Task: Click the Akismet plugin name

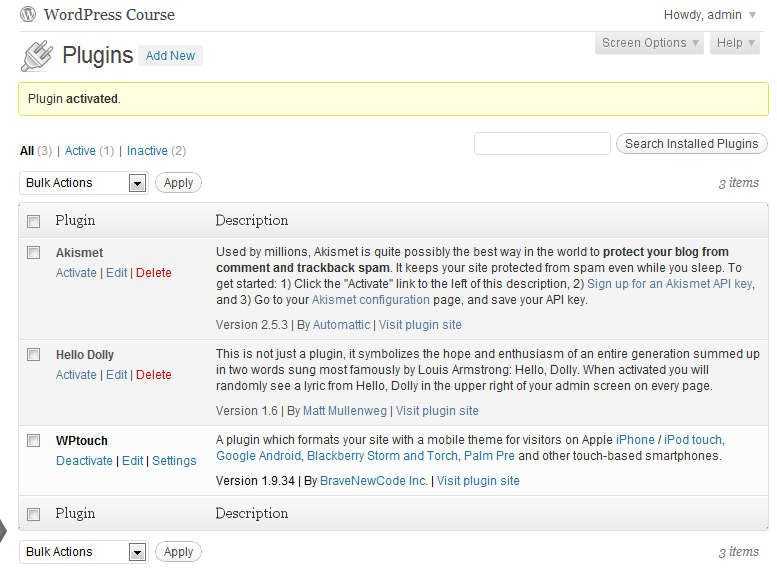Action: (x=79, y=253)
